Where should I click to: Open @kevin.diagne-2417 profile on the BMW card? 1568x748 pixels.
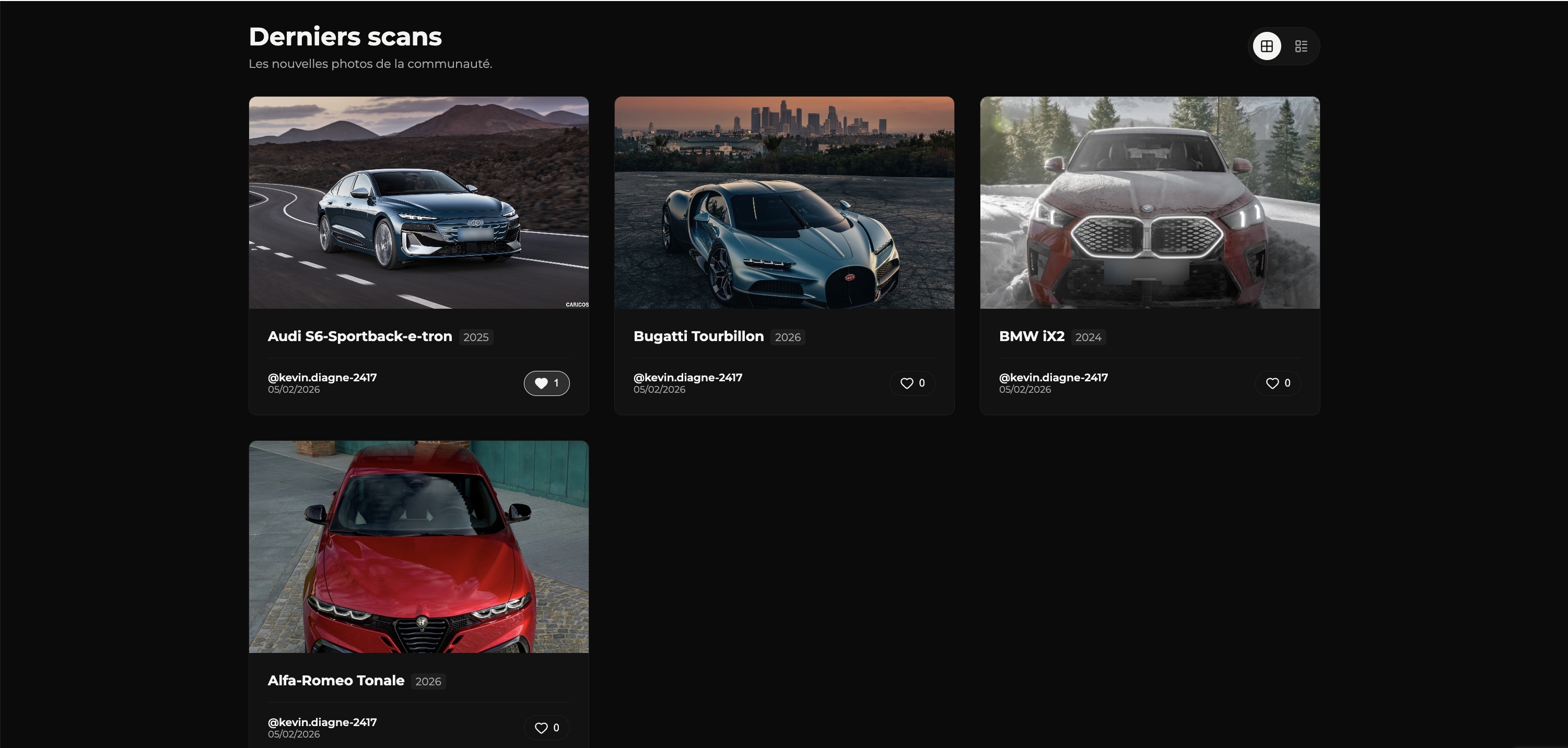pyautogui.click(x=1054, y=377)
